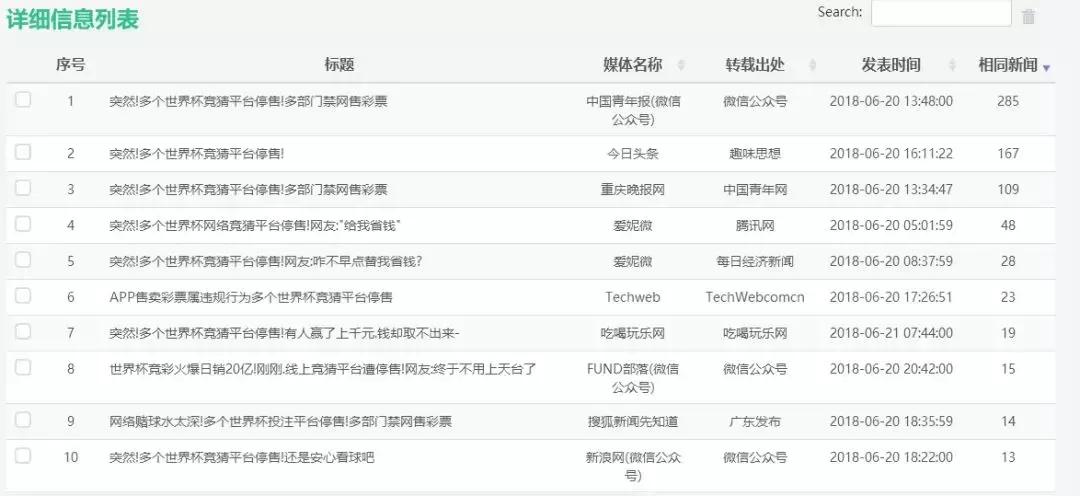Click source cell 腾讯网

755,225
